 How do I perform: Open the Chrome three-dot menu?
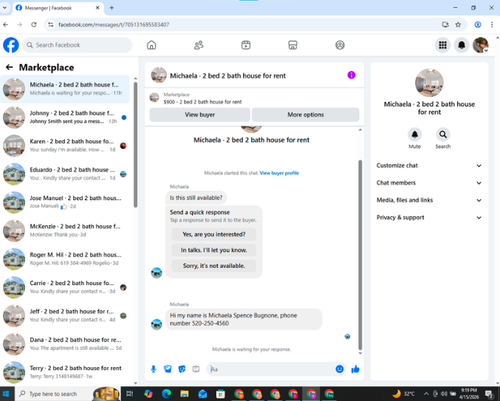point(492,25)
